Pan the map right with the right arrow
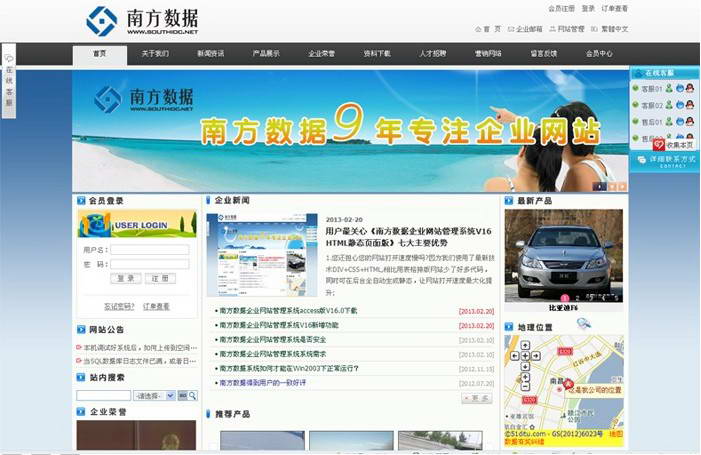Viewport: 701px width, 455px height. coord(536,356)
